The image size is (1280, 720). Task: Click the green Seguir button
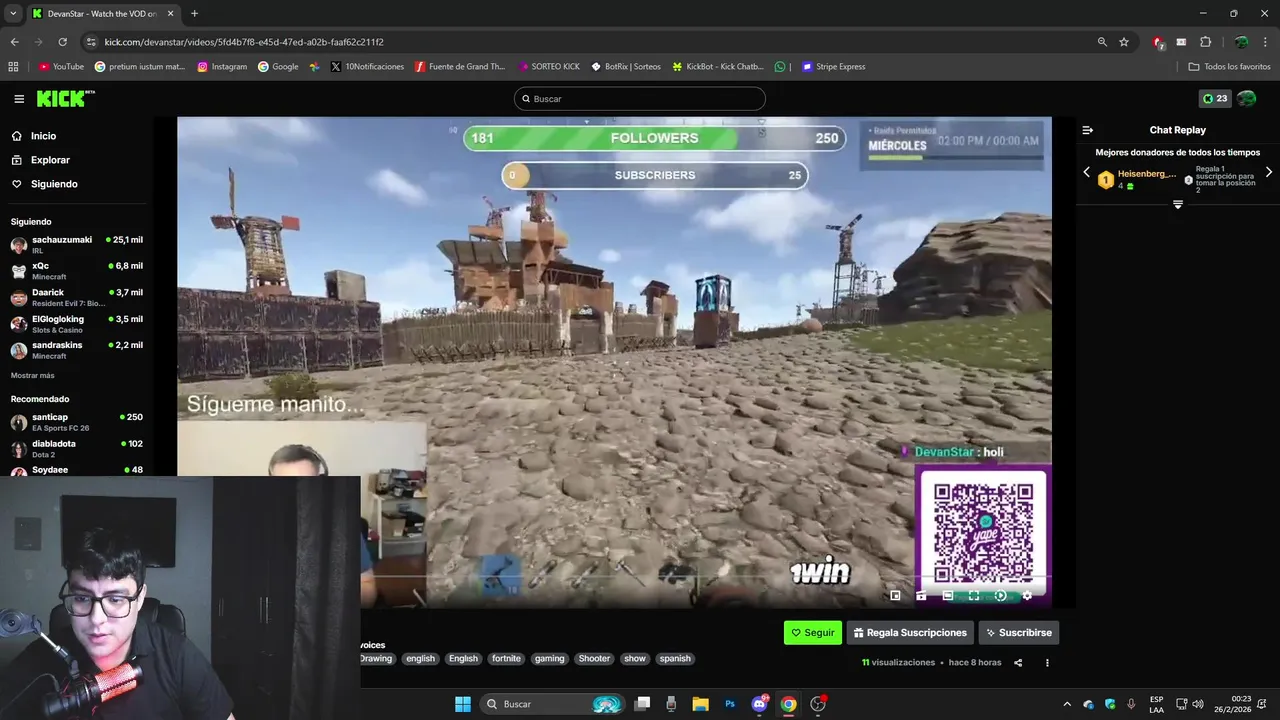(x=812, y=632)
